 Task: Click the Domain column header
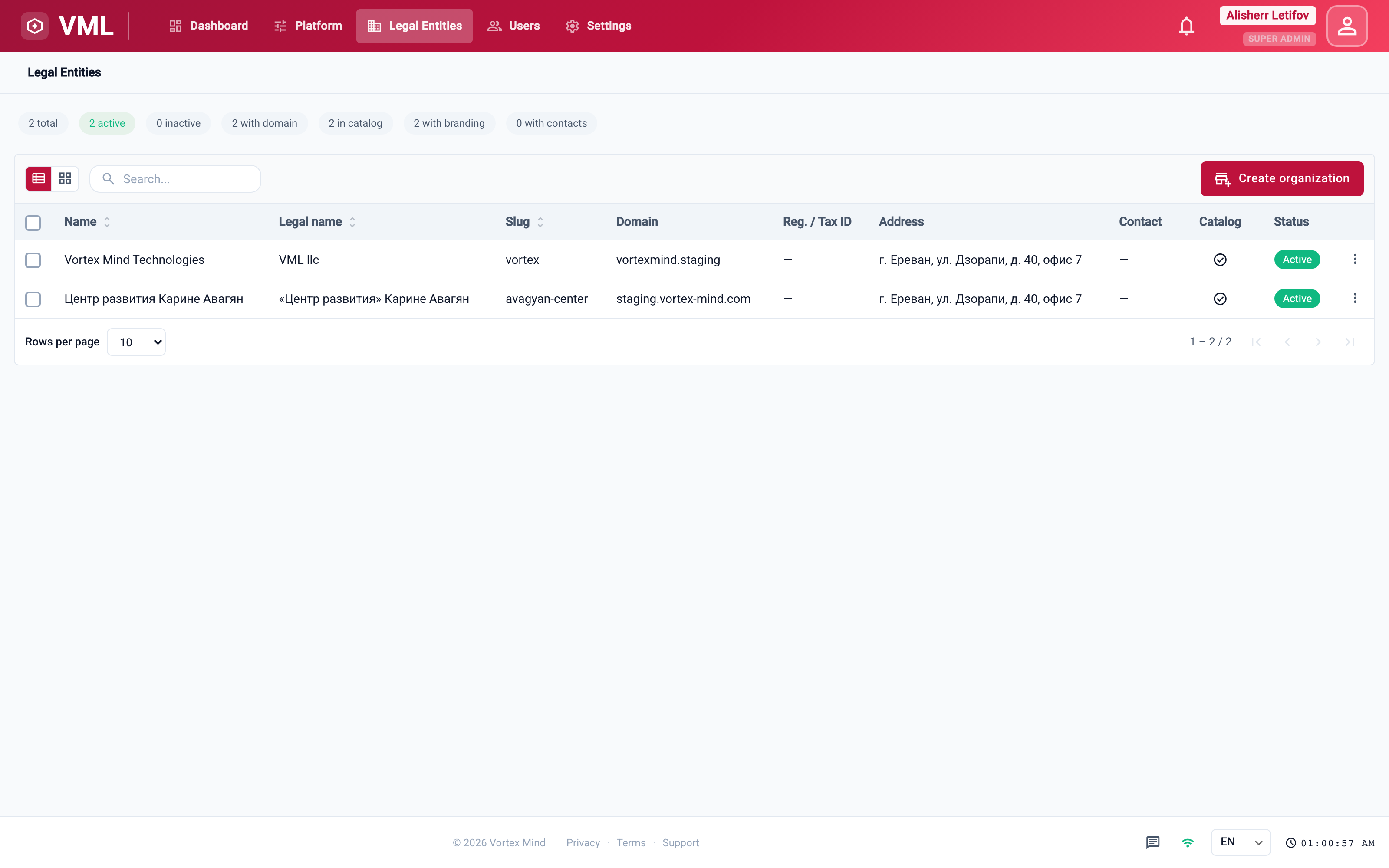click(636, 222)
